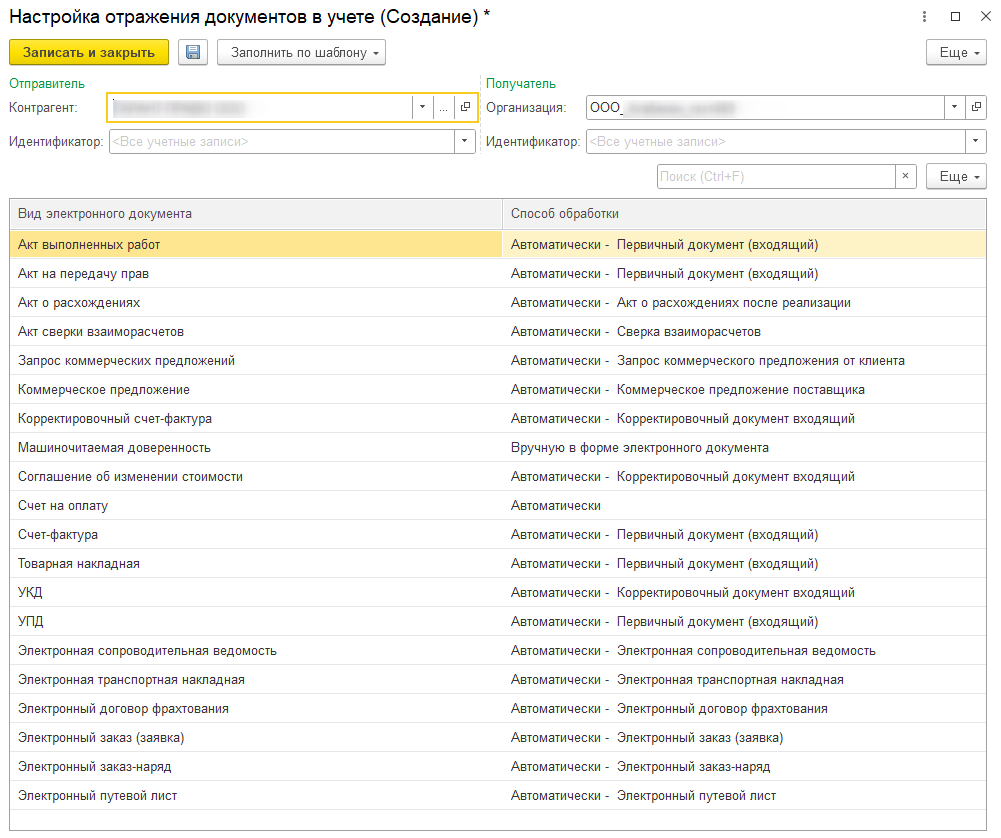Image resolution: width=1001 pixels, height=838 pixels.
Task: Click the floppy disk save icon
Action: pos(193,53)
